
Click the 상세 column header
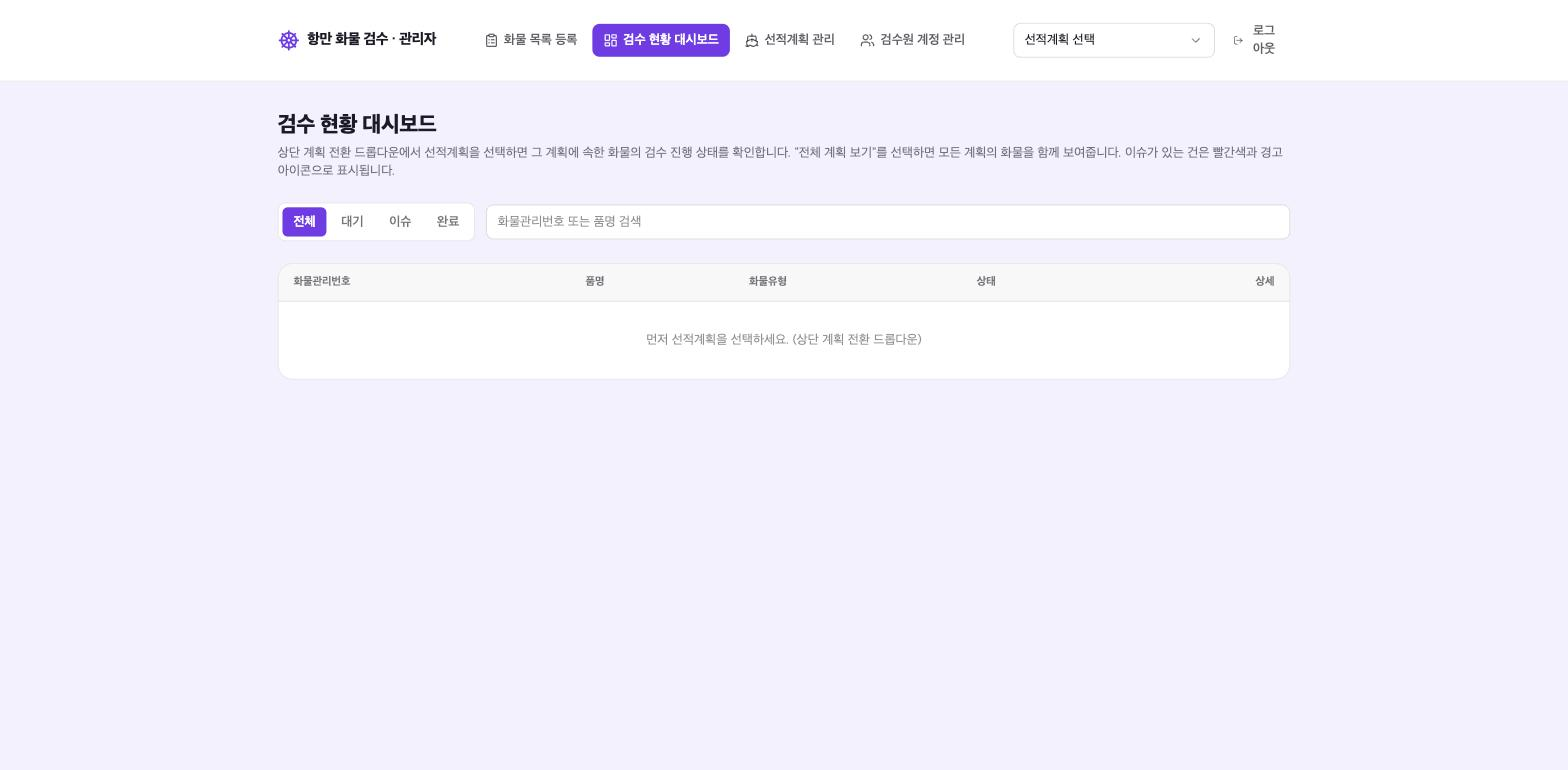pyautogui.click(x=1265, y=281)
